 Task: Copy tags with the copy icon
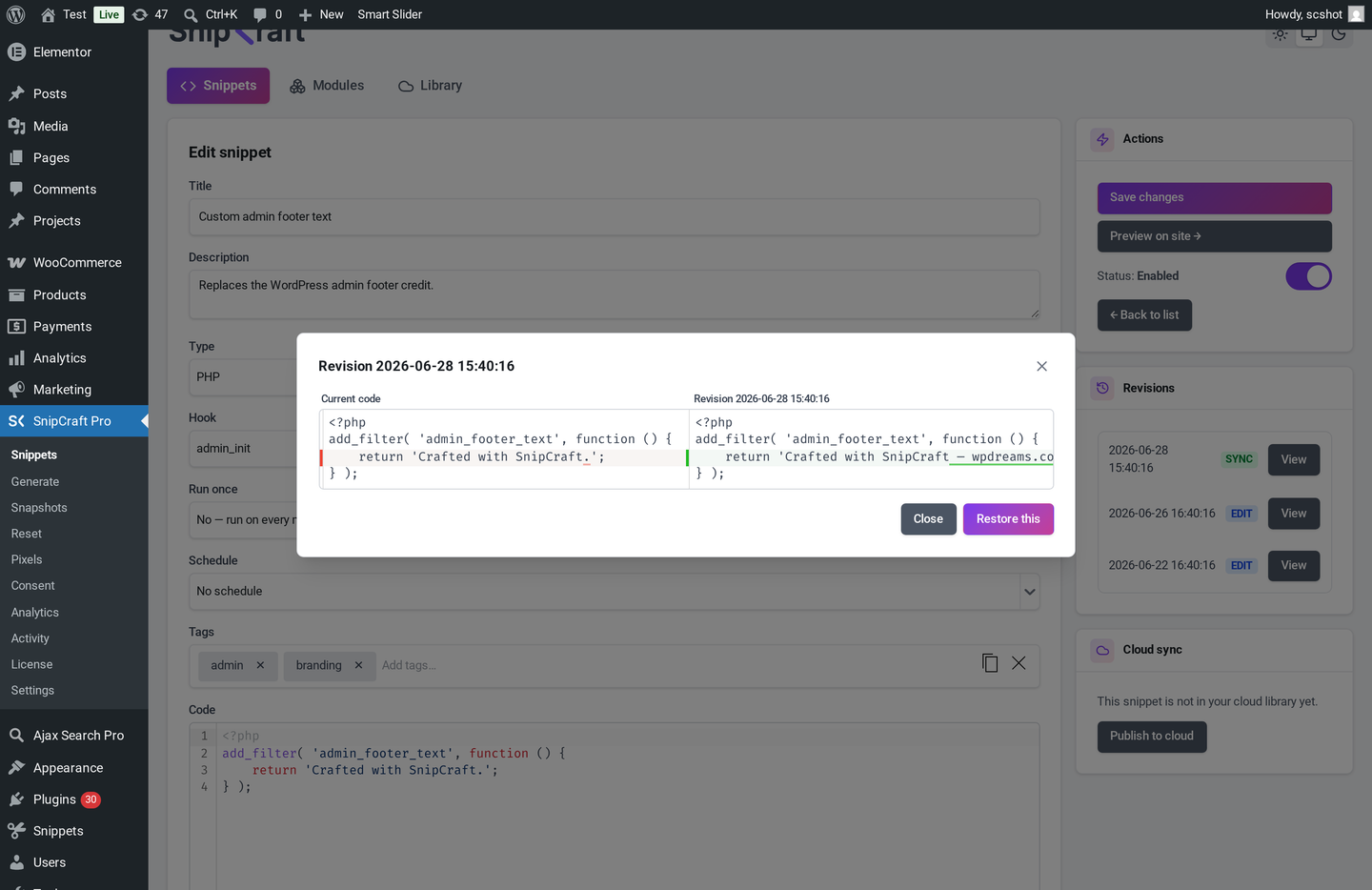click(990, 663)
